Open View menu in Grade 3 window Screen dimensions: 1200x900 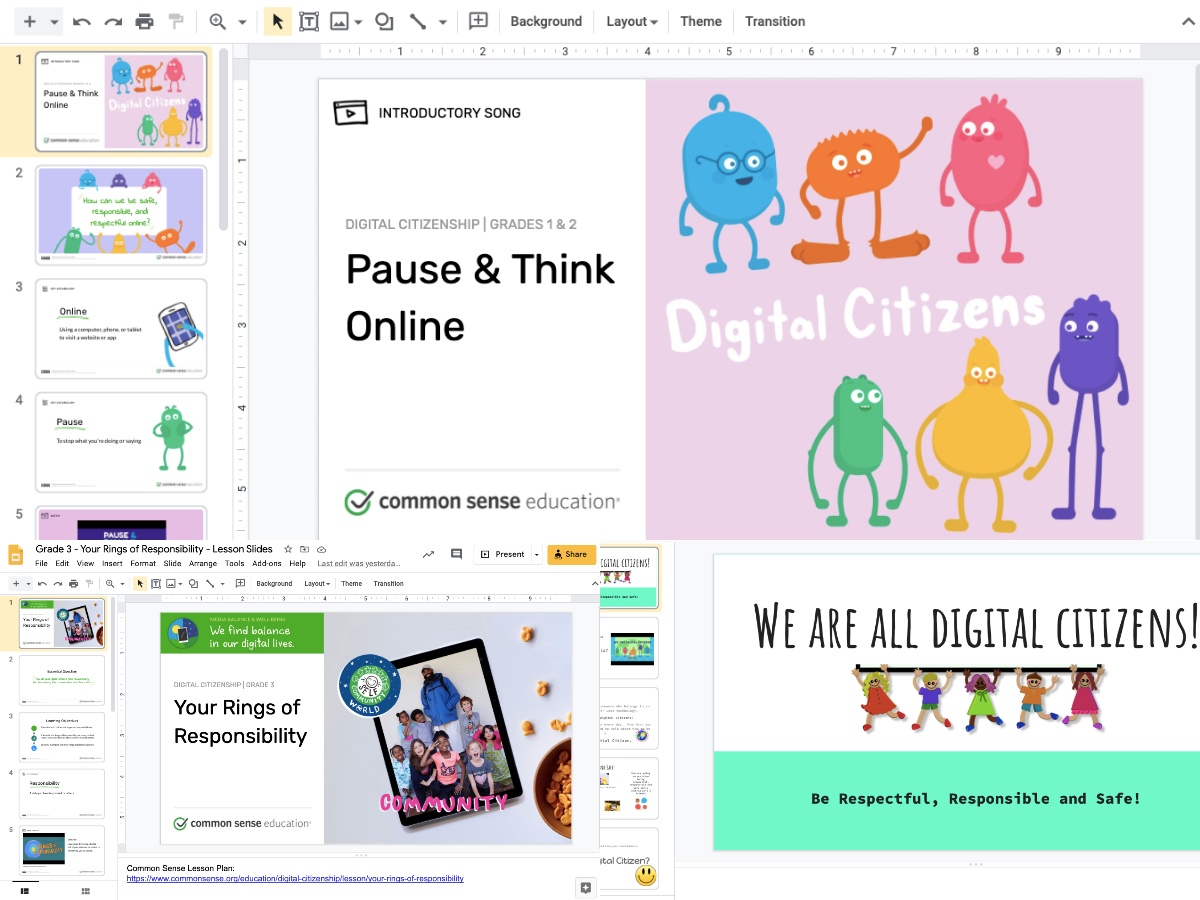[85, 564]
